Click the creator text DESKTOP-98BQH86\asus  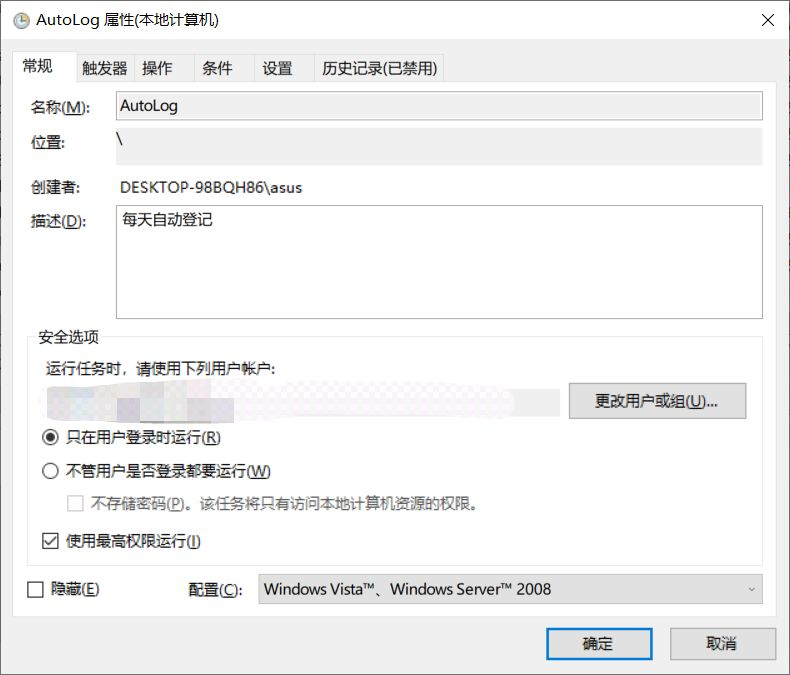pyautogui.click(x=211, y=188)
